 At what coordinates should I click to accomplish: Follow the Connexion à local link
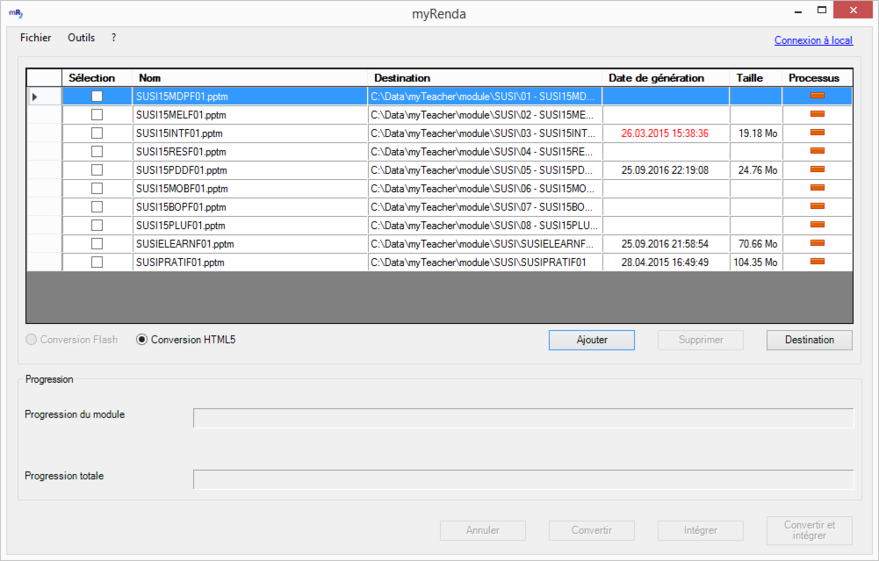click(813, 41)
